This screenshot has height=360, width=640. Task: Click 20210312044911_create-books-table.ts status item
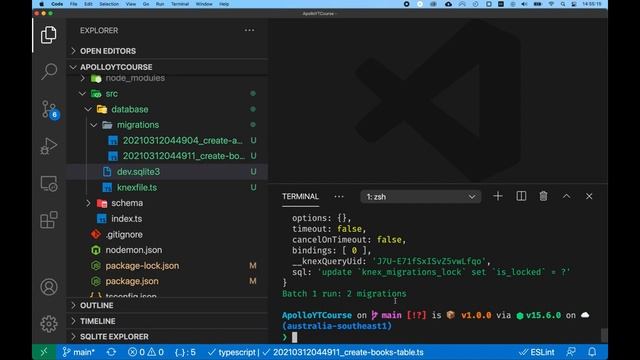click(343, 352)
